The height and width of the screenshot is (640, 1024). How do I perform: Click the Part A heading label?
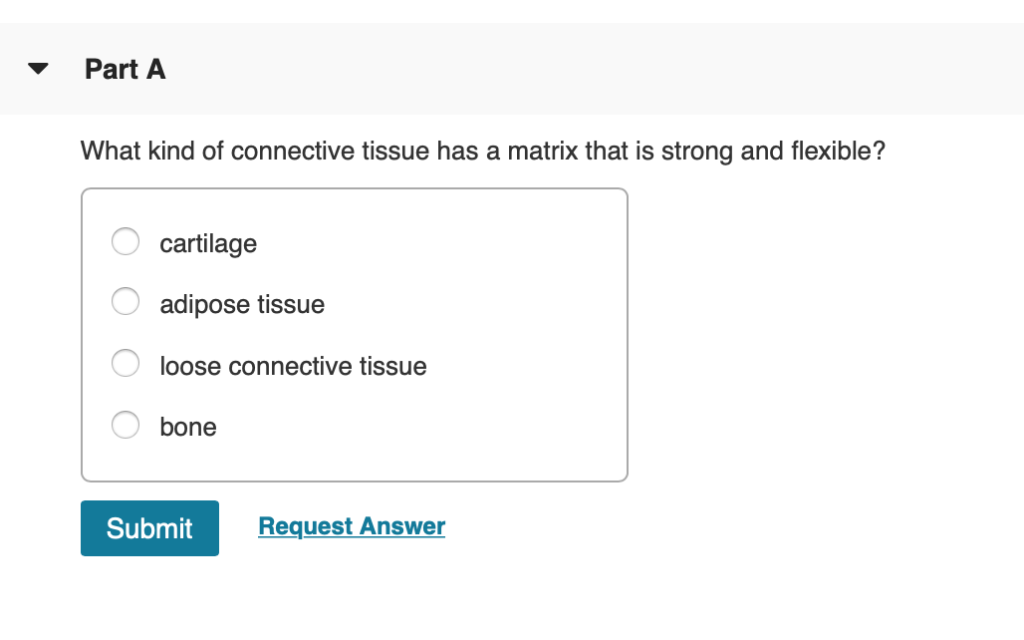(124, 69)
